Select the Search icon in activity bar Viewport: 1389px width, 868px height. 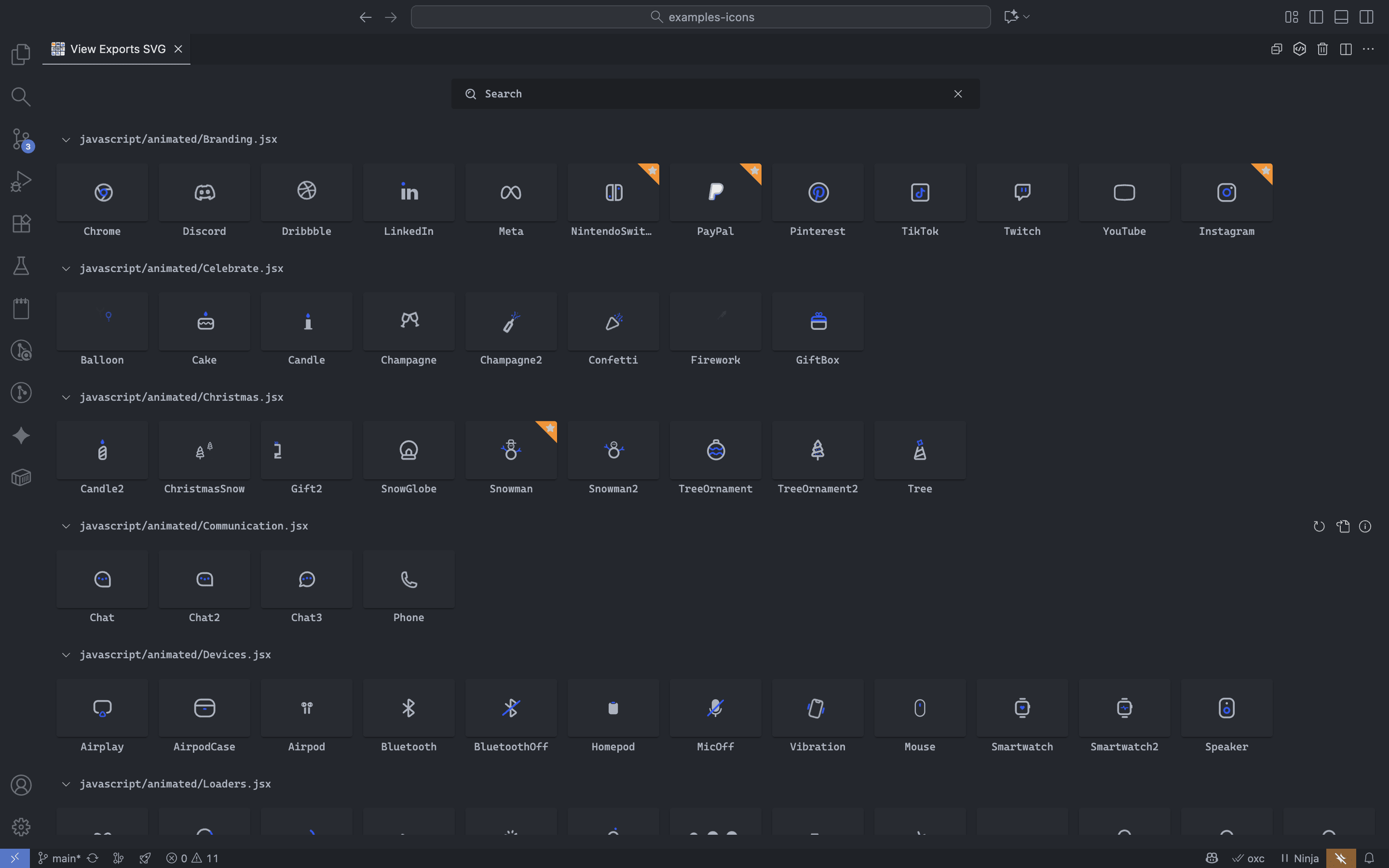coord(21,96)
